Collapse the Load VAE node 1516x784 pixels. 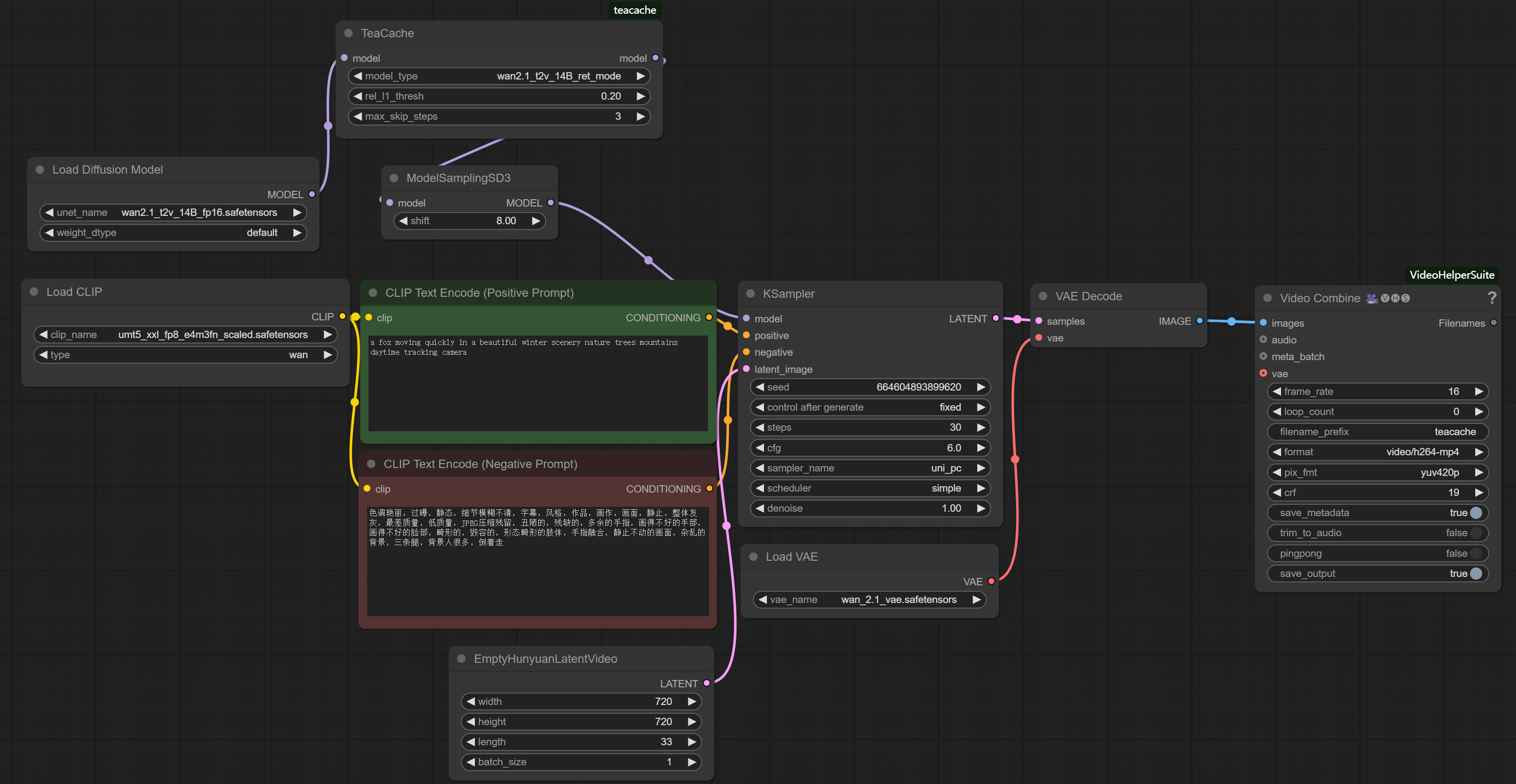pos(754,556)
